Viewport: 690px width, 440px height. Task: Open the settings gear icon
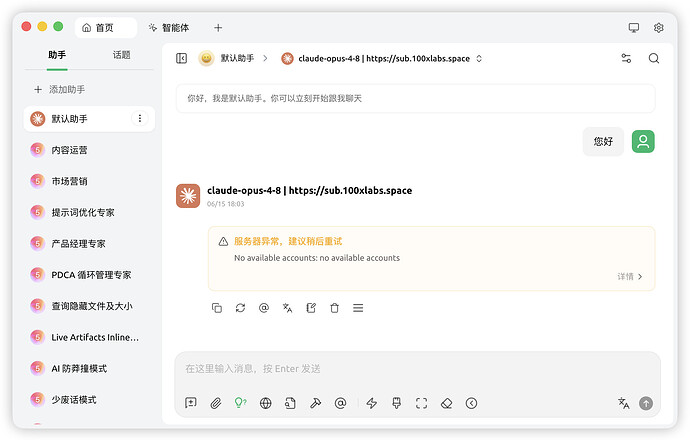tap(658, 28)
